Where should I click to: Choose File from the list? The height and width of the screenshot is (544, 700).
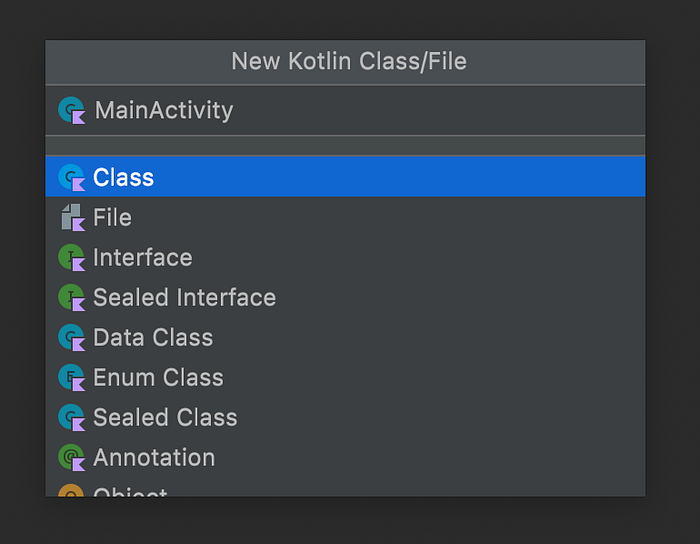(x=345, y=217)
